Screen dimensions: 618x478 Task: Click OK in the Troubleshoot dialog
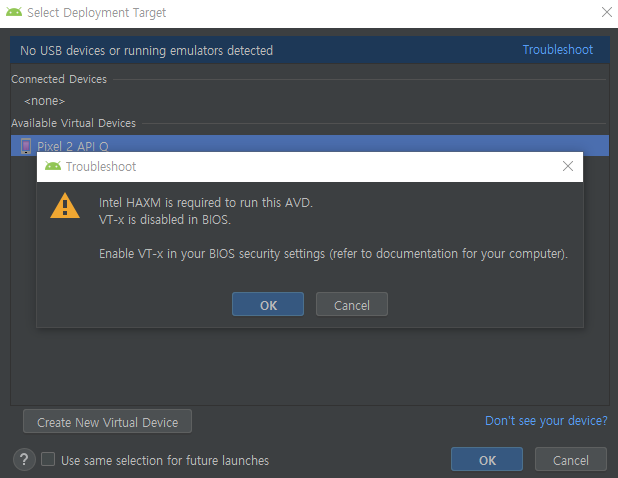(268, 304)
